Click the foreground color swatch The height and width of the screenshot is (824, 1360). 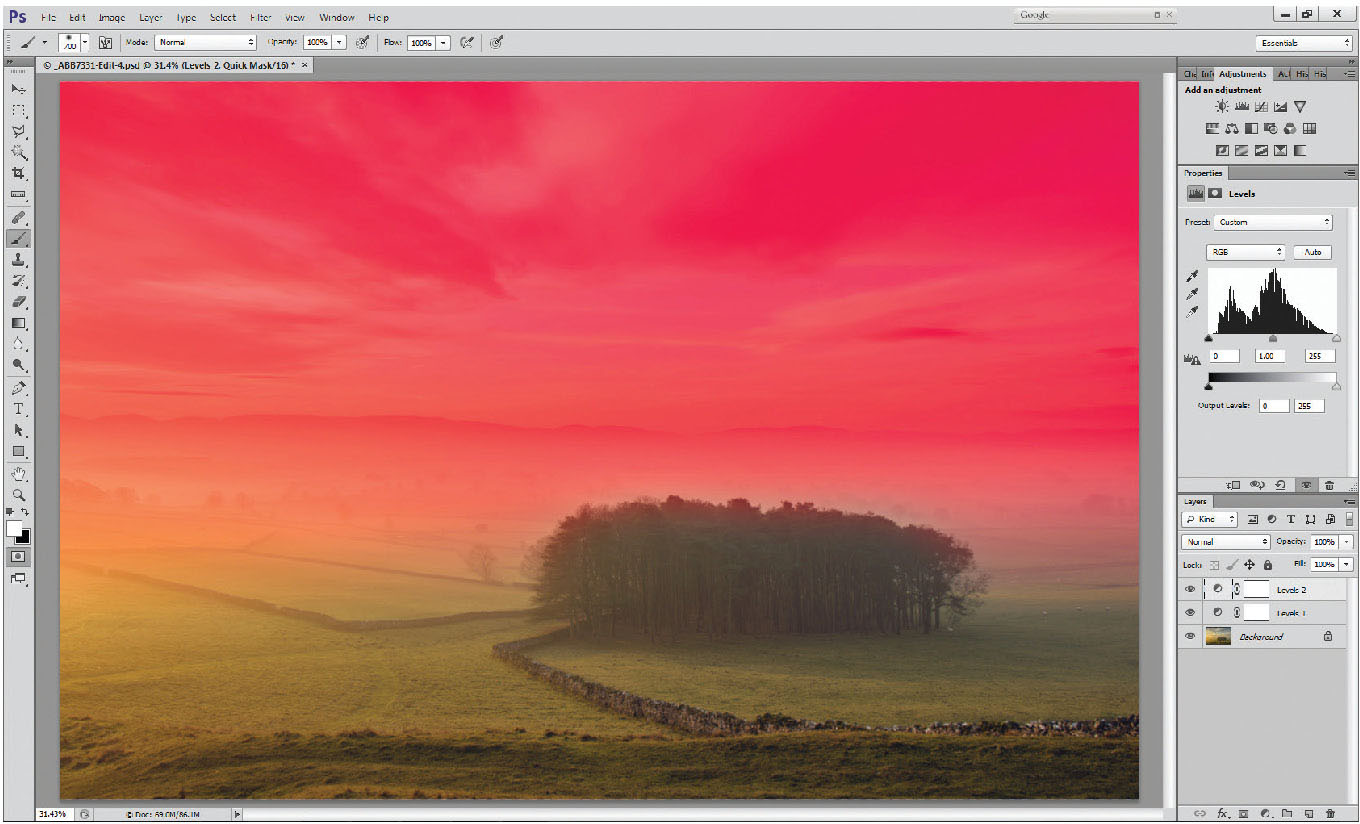(x=14, y=528)
